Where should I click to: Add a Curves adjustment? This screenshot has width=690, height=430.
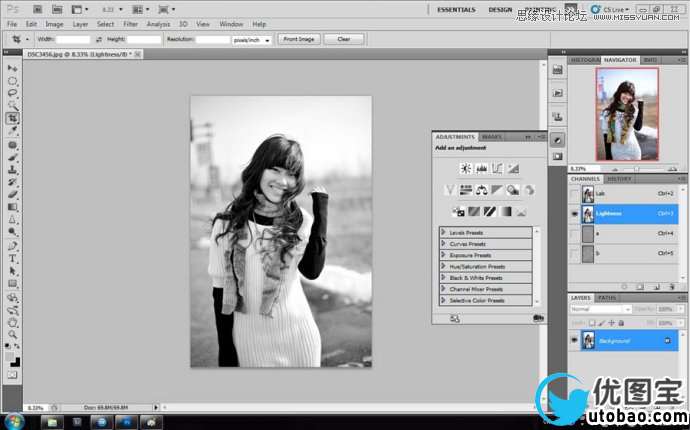pyautogui.click(x=497, y=168)
